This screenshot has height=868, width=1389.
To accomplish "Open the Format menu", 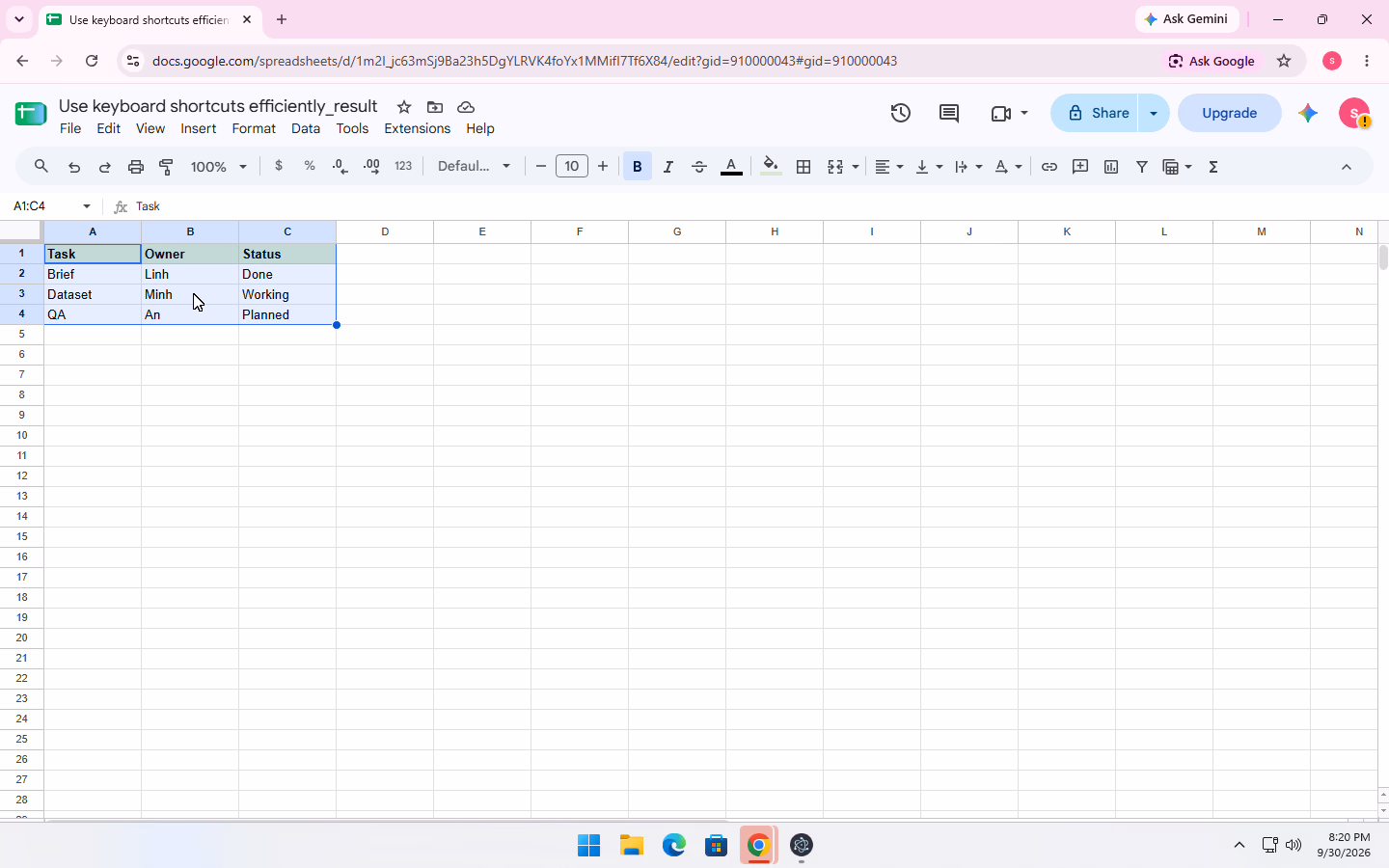I will (254, 128).
